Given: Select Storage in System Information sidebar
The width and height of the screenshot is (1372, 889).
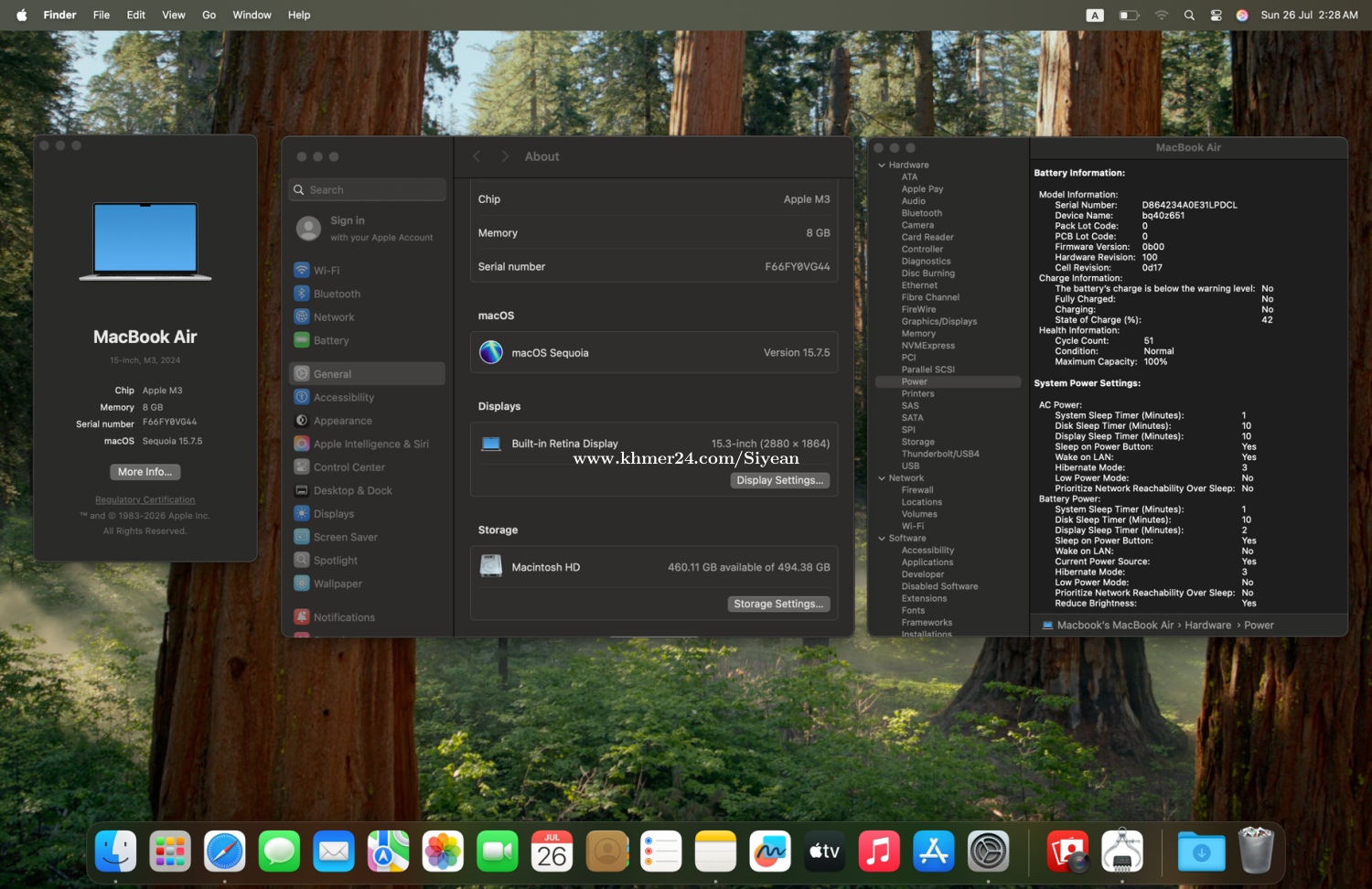Looking at the screenshot, I should pos(918,443).
